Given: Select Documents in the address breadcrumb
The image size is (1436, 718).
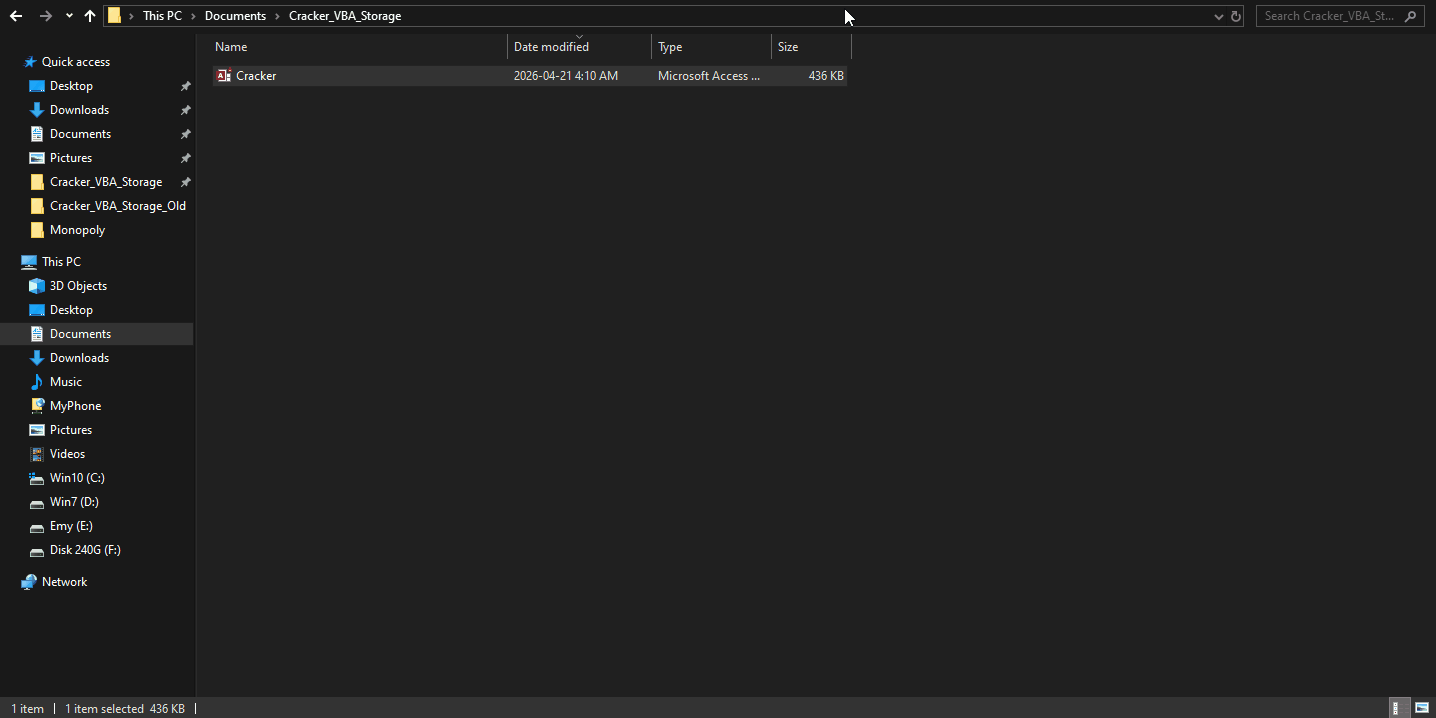Looking at the screenshot, I should pos(235,16).
